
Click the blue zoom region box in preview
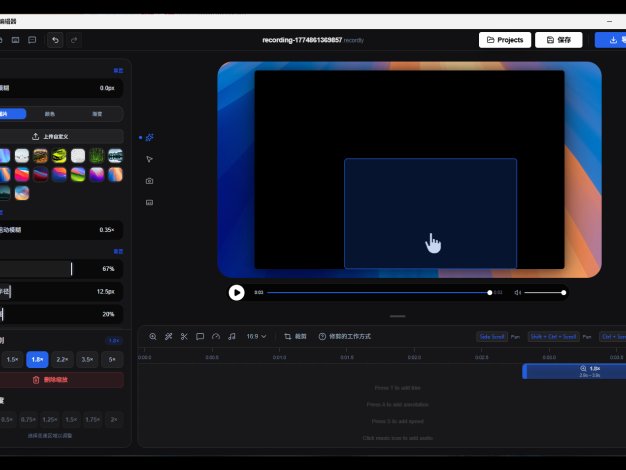click(x=430, y=213)
